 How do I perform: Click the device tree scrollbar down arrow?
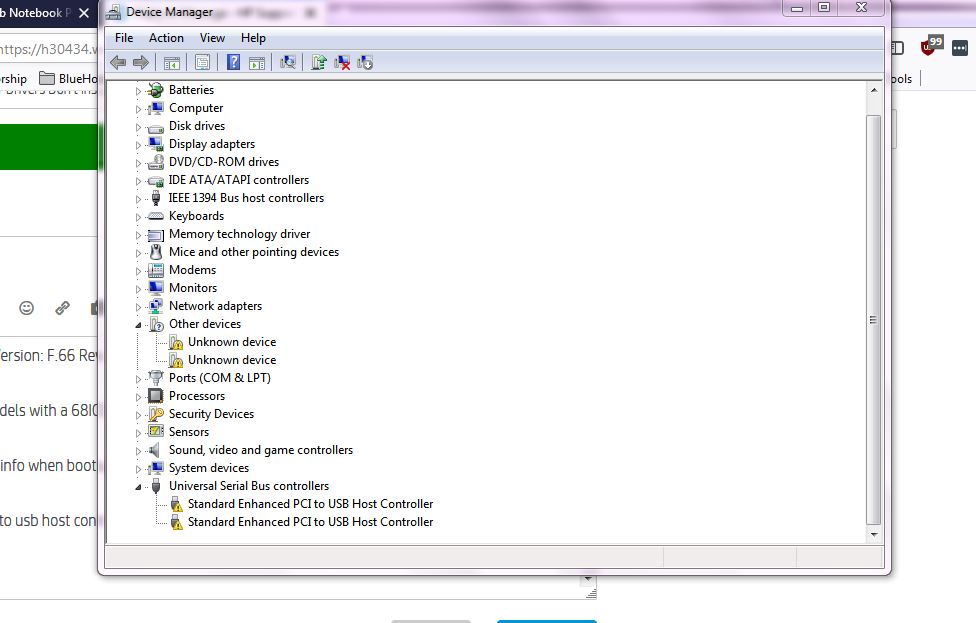[x=874, y=535]
